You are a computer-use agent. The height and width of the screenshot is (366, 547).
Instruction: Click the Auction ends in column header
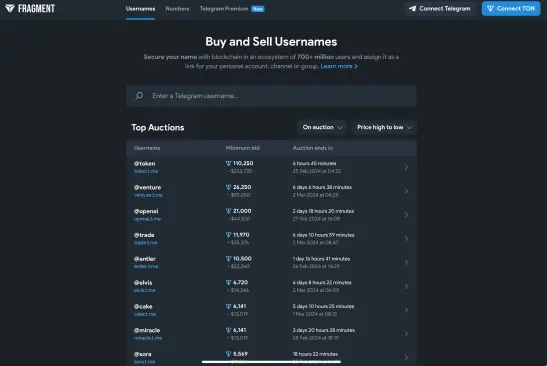click(x=313, y=148)
